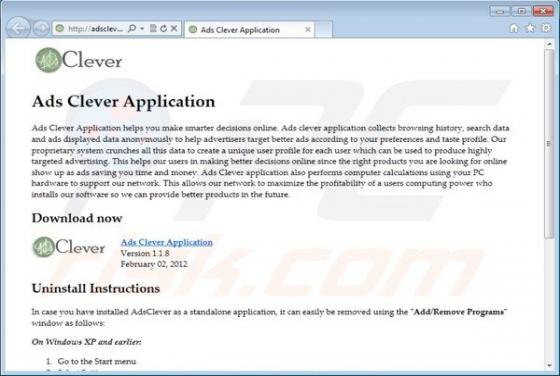Screen dimensions: 560x376
Task: Download via Ads Clever Application link
Action: pyautogui.click(x=166, y=242)
